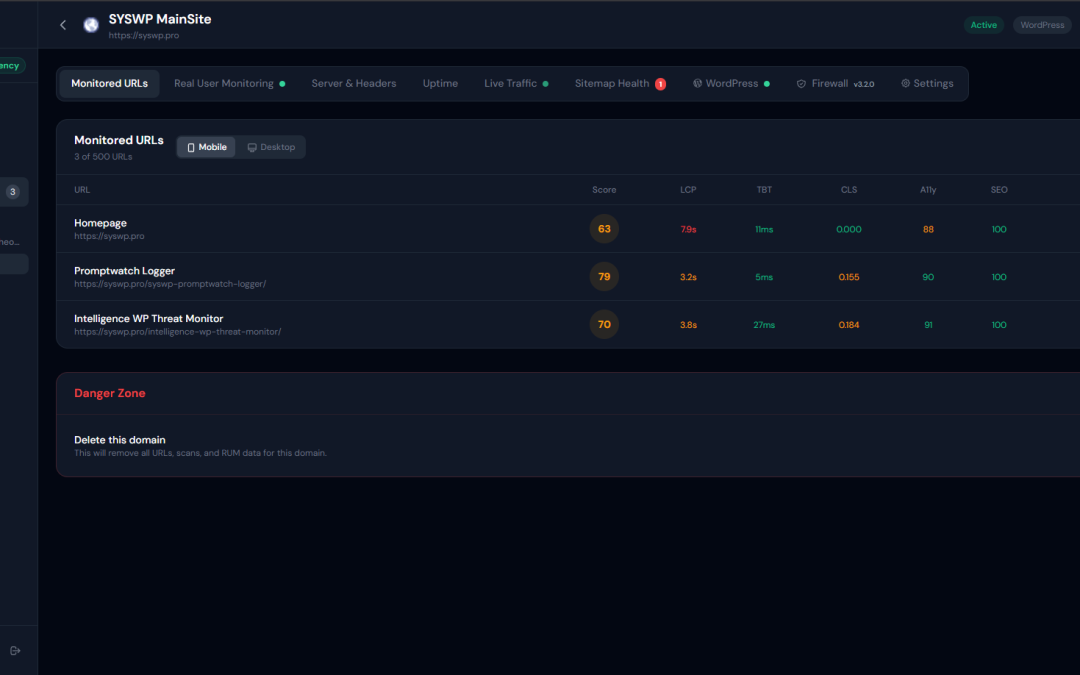
Task: Open the Intelligence WP Threat Monitor row
Action: (568, 324)
